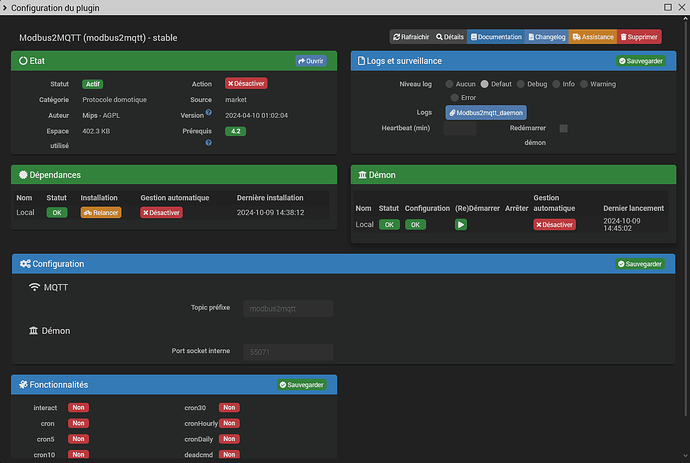Click the Démon Statut OK badge

[389, 224]
